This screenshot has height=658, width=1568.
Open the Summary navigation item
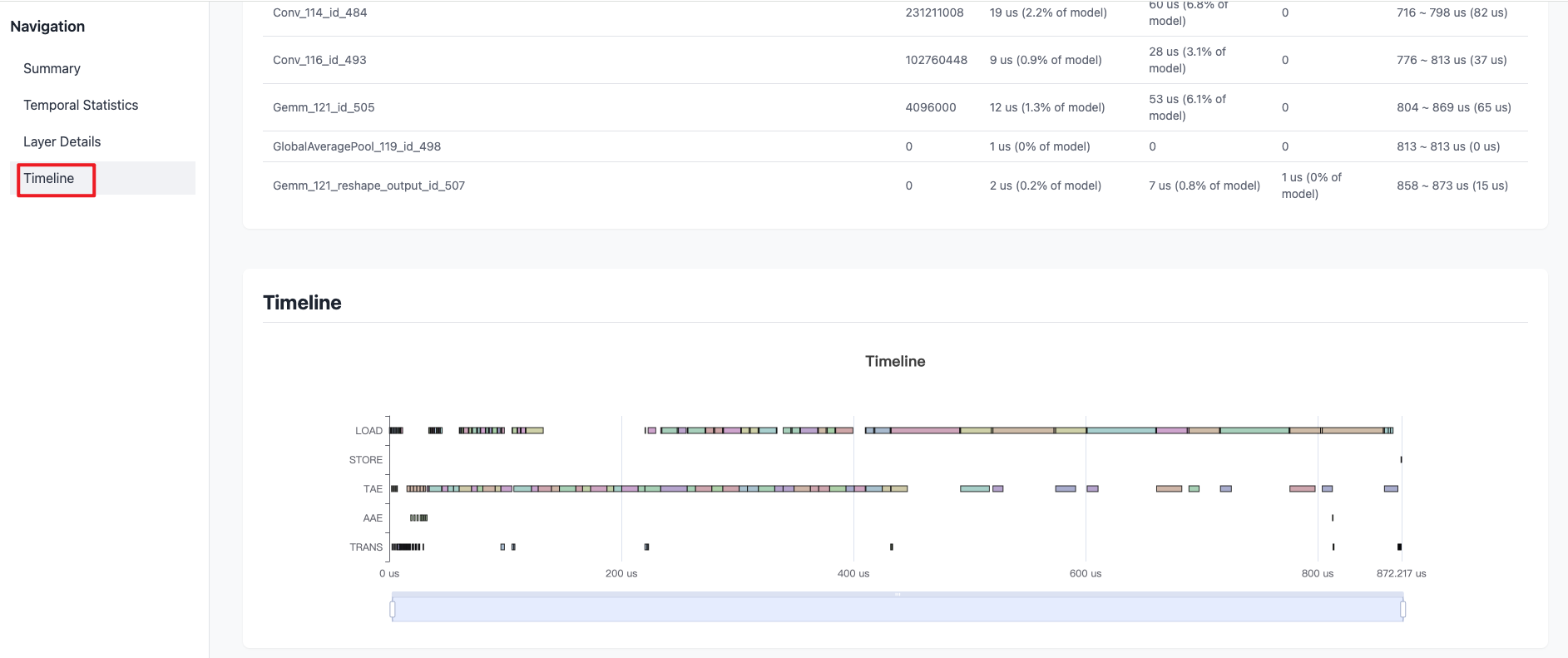[52, 68]
